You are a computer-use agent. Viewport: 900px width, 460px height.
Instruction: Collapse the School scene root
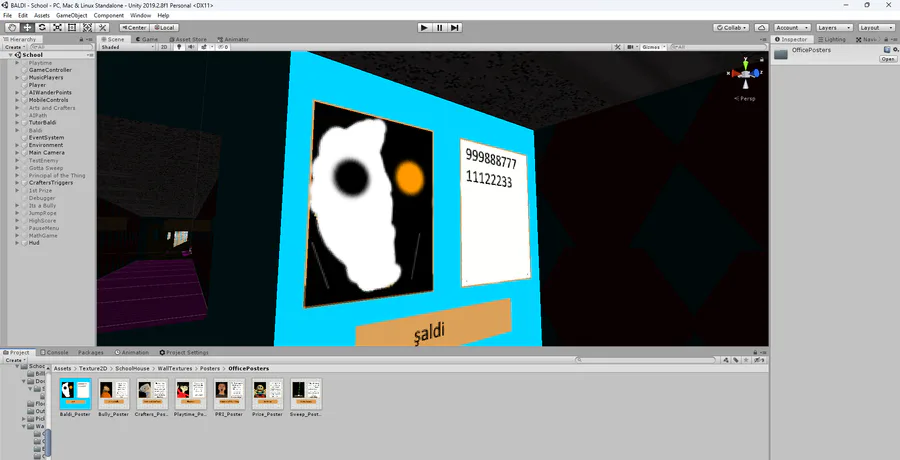click(x=10, y=55)
